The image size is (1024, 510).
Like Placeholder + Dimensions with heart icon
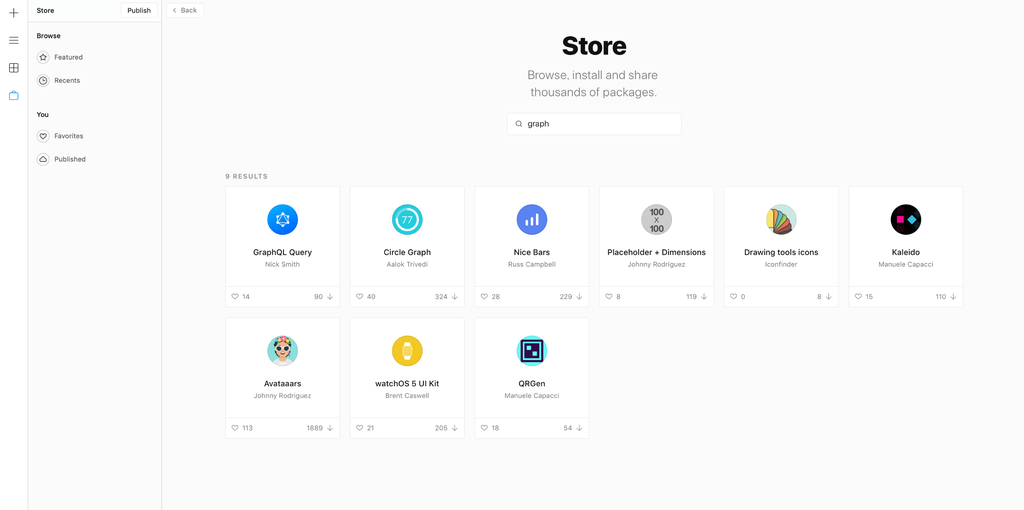(x=609, y=296)
